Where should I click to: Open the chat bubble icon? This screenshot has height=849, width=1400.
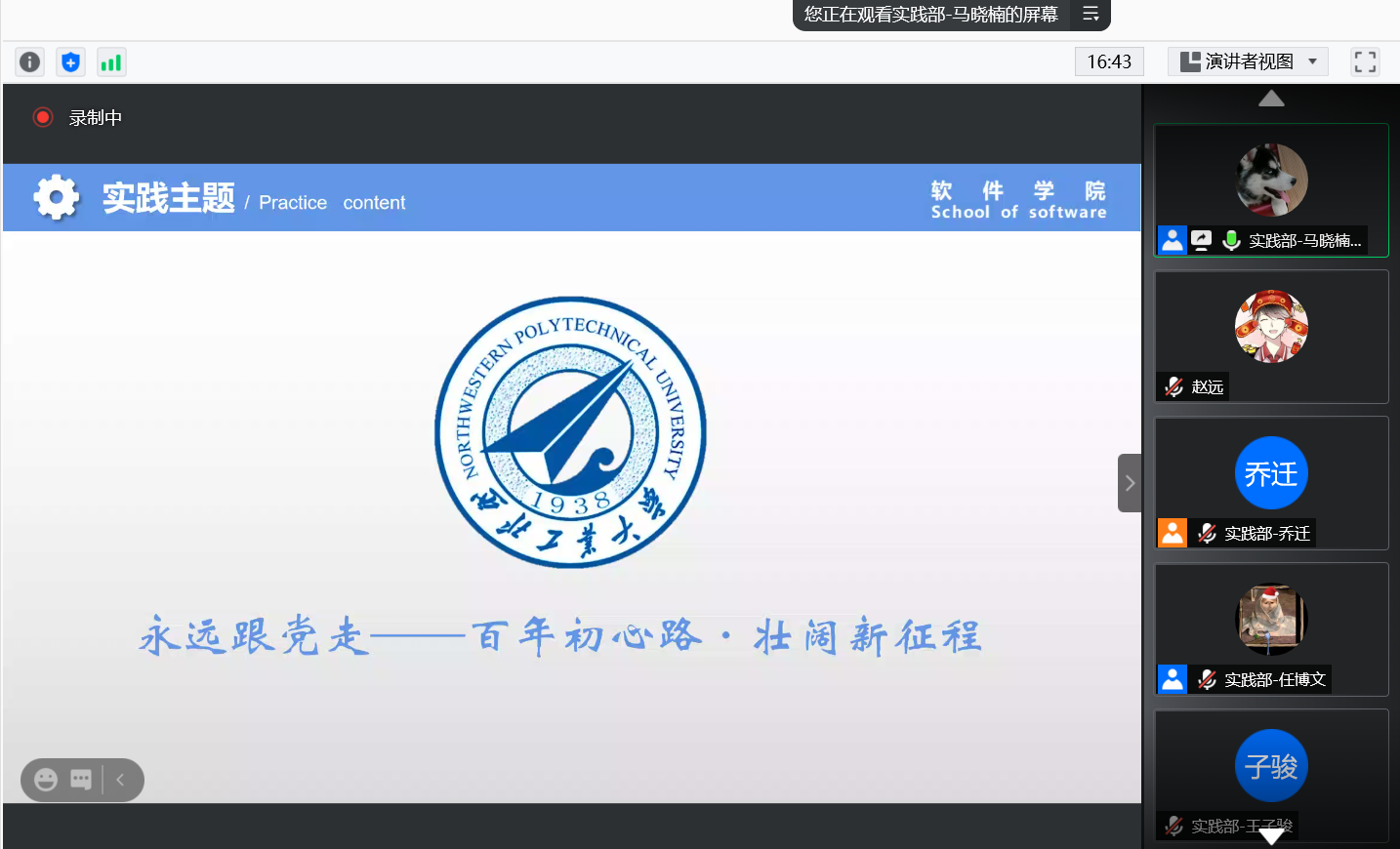point(81,780)
